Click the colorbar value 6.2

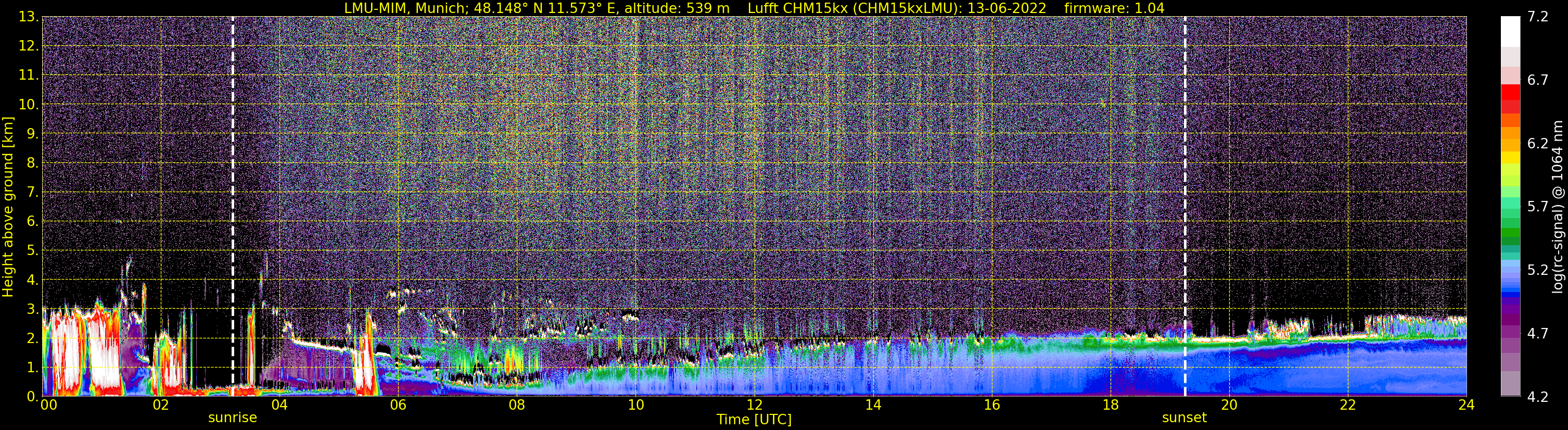pos(1538,144)
